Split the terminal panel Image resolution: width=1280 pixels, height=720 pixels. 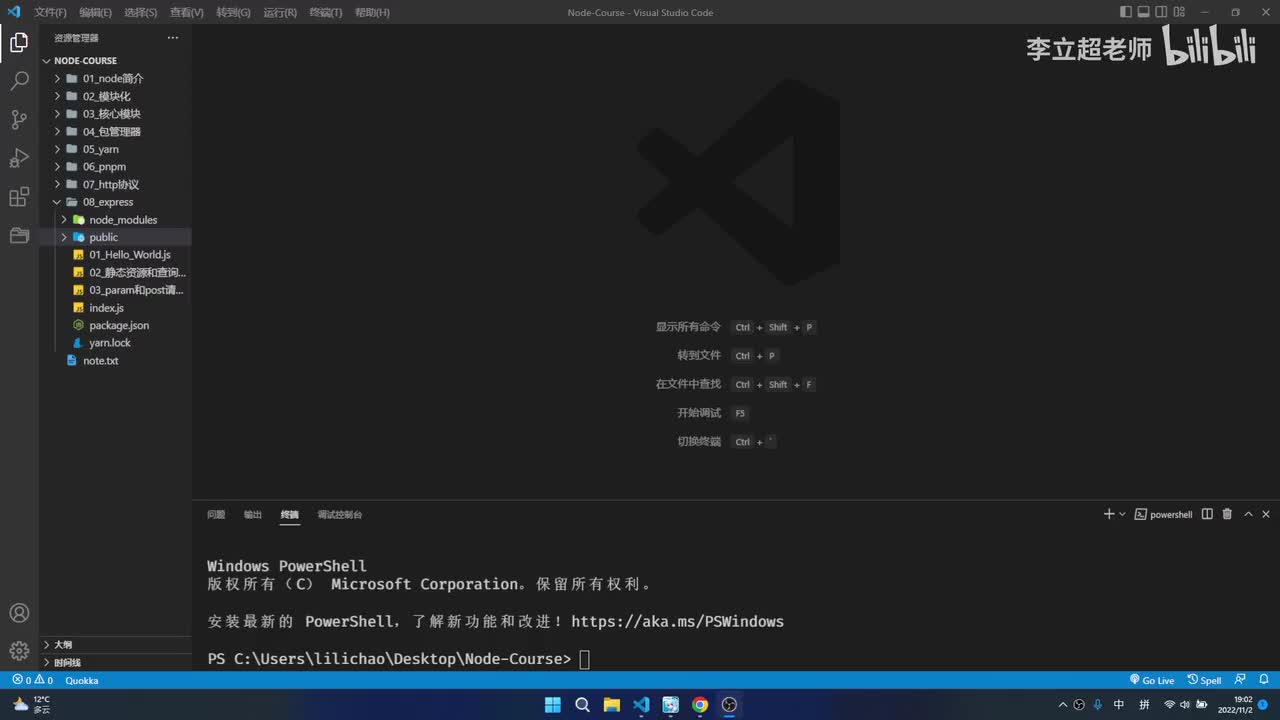coord(1207,514)
